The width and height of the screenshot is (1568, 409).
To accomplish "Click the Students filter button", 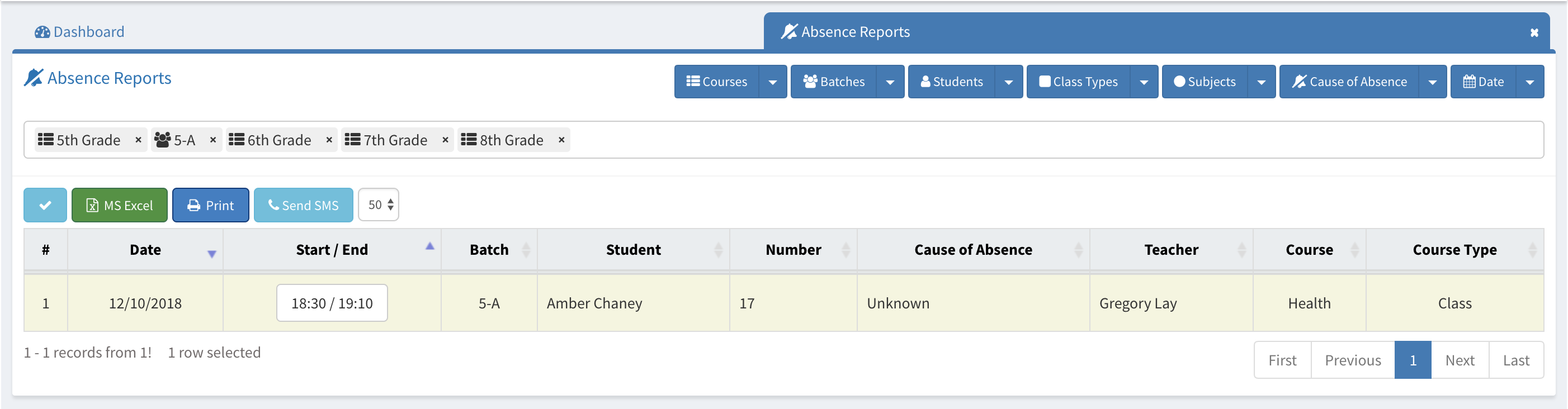I will pyautogui.click(x=952, y=82).
